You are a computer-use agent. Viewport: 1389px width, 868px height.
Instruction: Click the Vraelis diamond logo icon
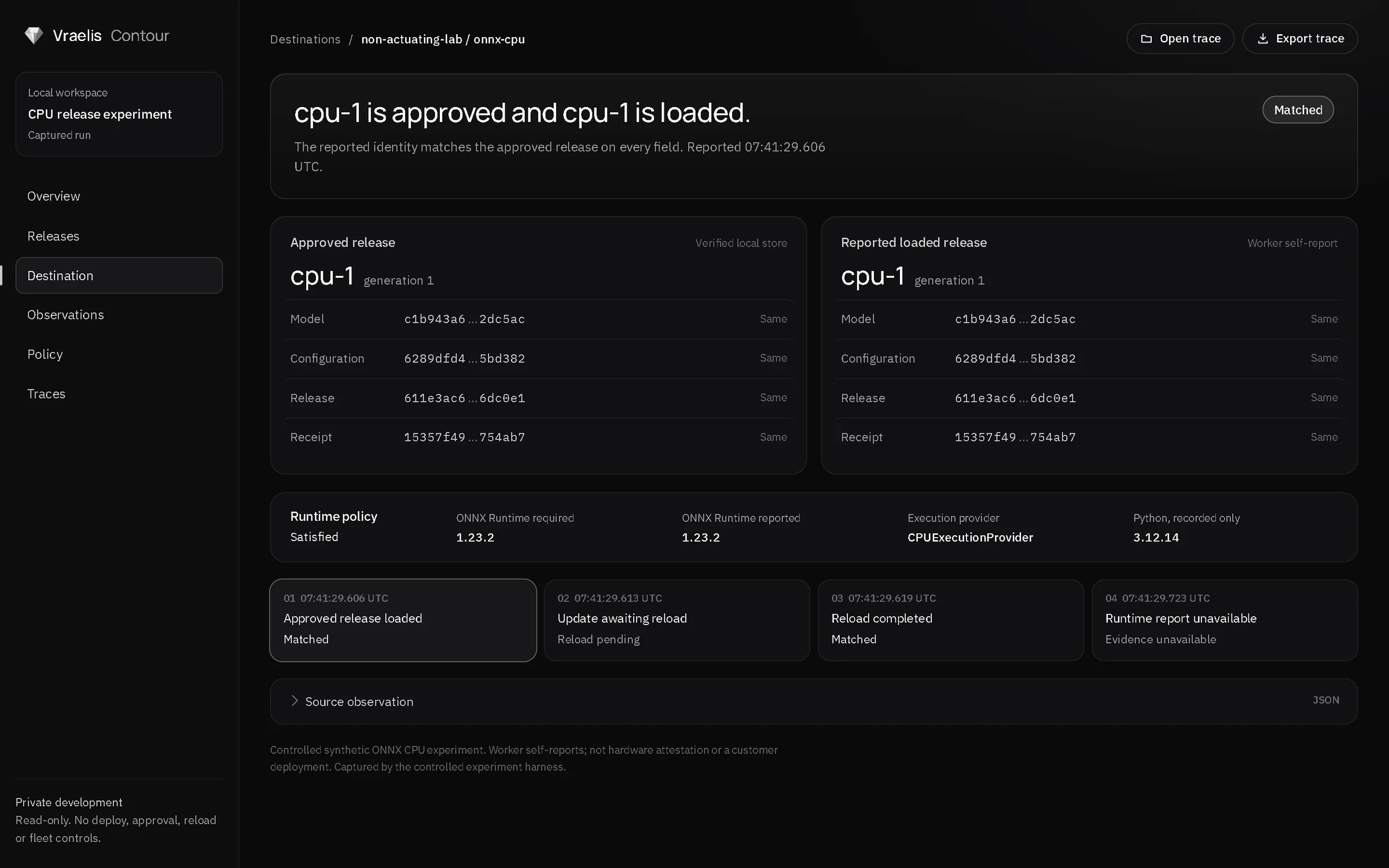34,36
